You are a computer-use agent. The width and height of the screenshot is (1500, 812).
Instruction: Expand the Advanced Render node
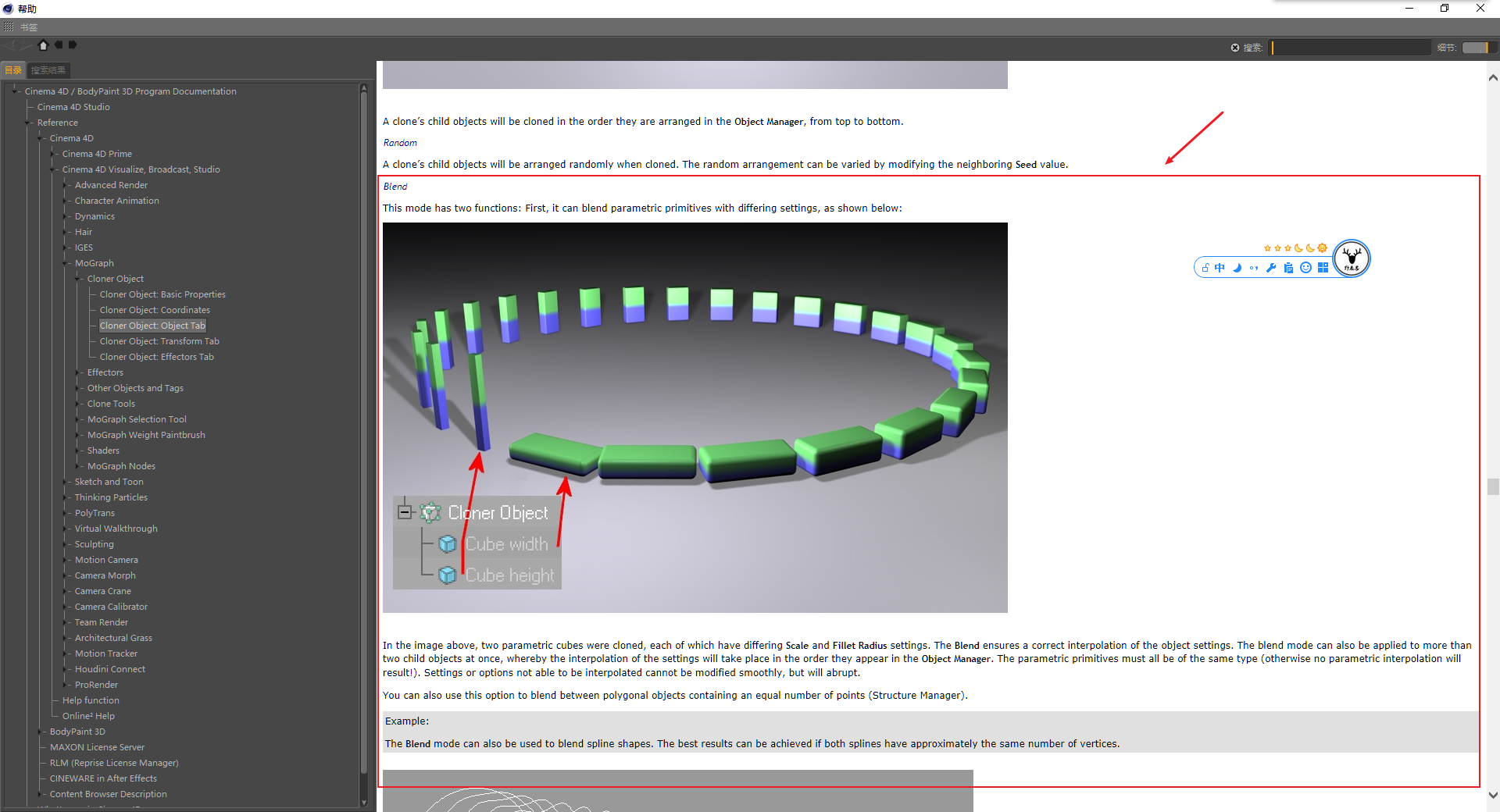coord(66,185)
